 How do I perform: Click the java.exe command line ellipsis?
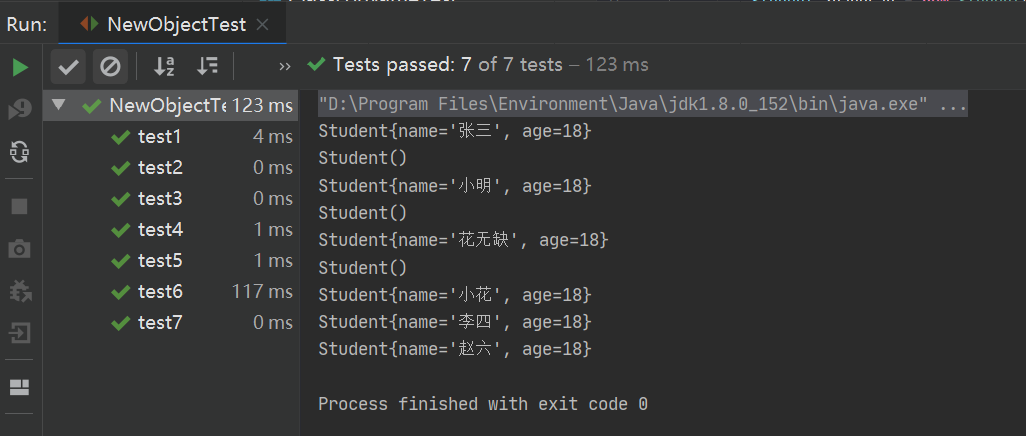pos(953,104)
